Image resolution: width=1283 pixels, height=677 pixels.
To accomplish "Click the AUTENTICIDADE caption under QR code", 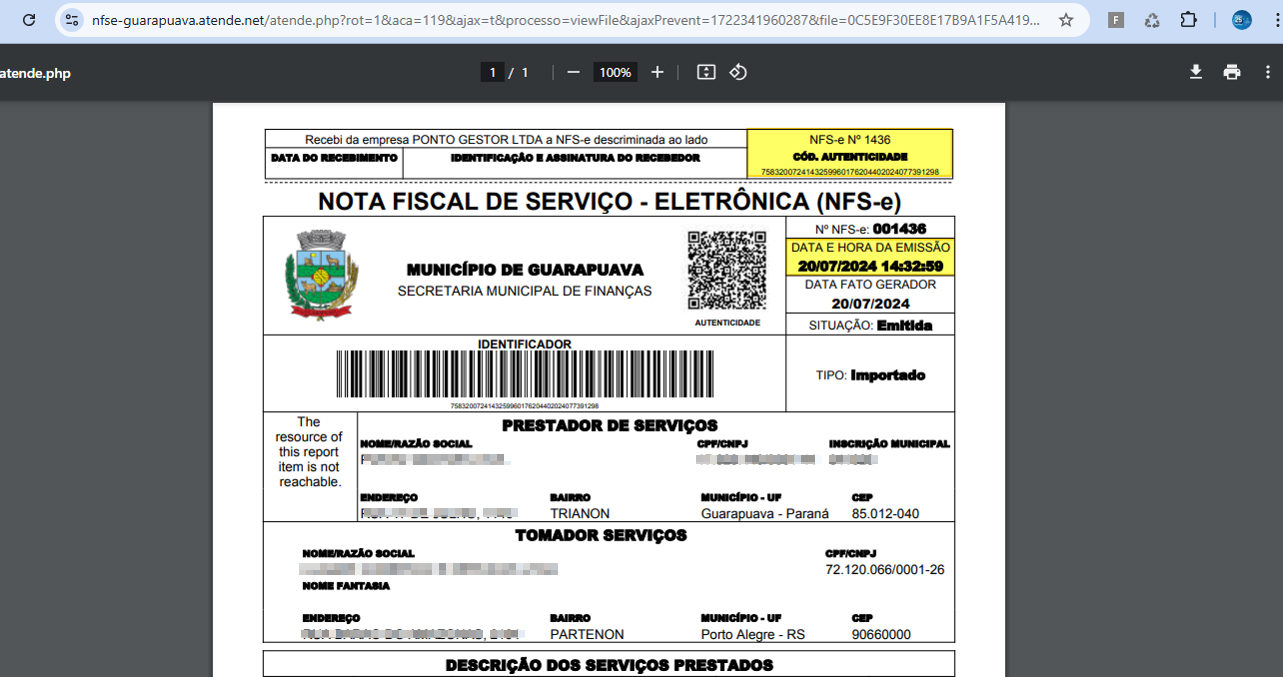I will (x=727, y=323).
